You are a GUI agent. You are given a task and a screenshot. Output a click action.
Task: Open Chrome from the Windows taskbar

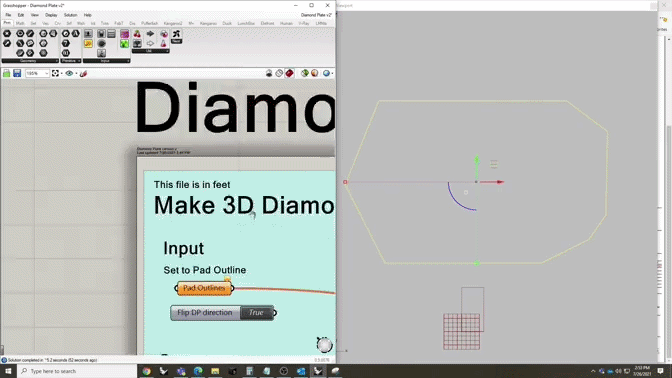[x=147, y=371]
